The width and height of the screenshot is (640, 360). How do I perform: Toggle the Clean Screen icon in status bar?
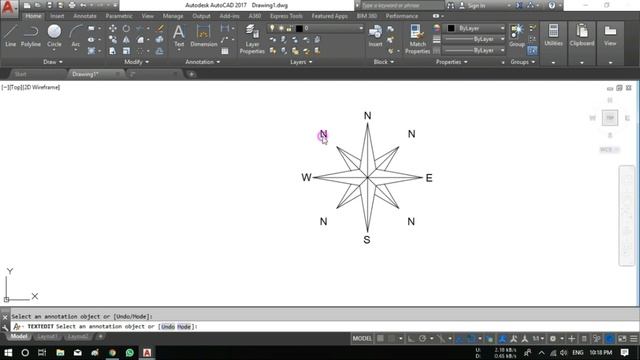pos(622,339)
